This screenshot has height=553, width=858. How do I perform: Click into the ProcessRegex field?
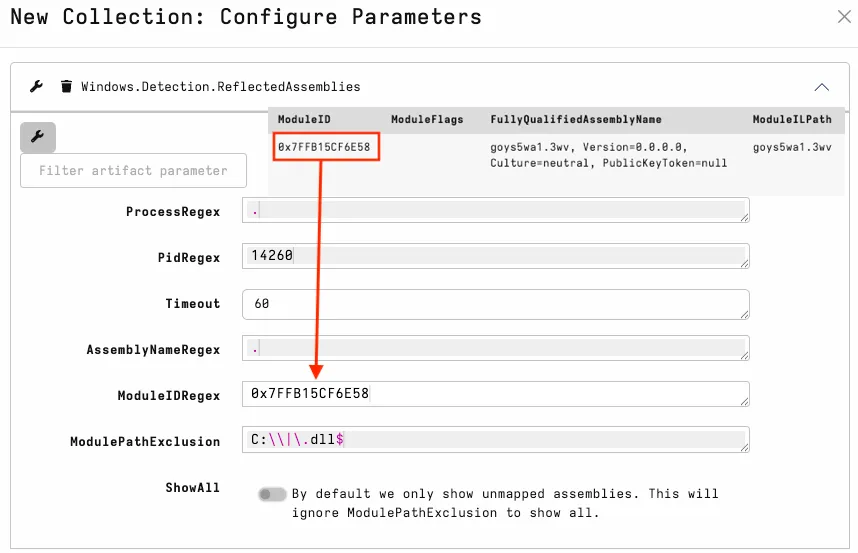click(495, 210)
